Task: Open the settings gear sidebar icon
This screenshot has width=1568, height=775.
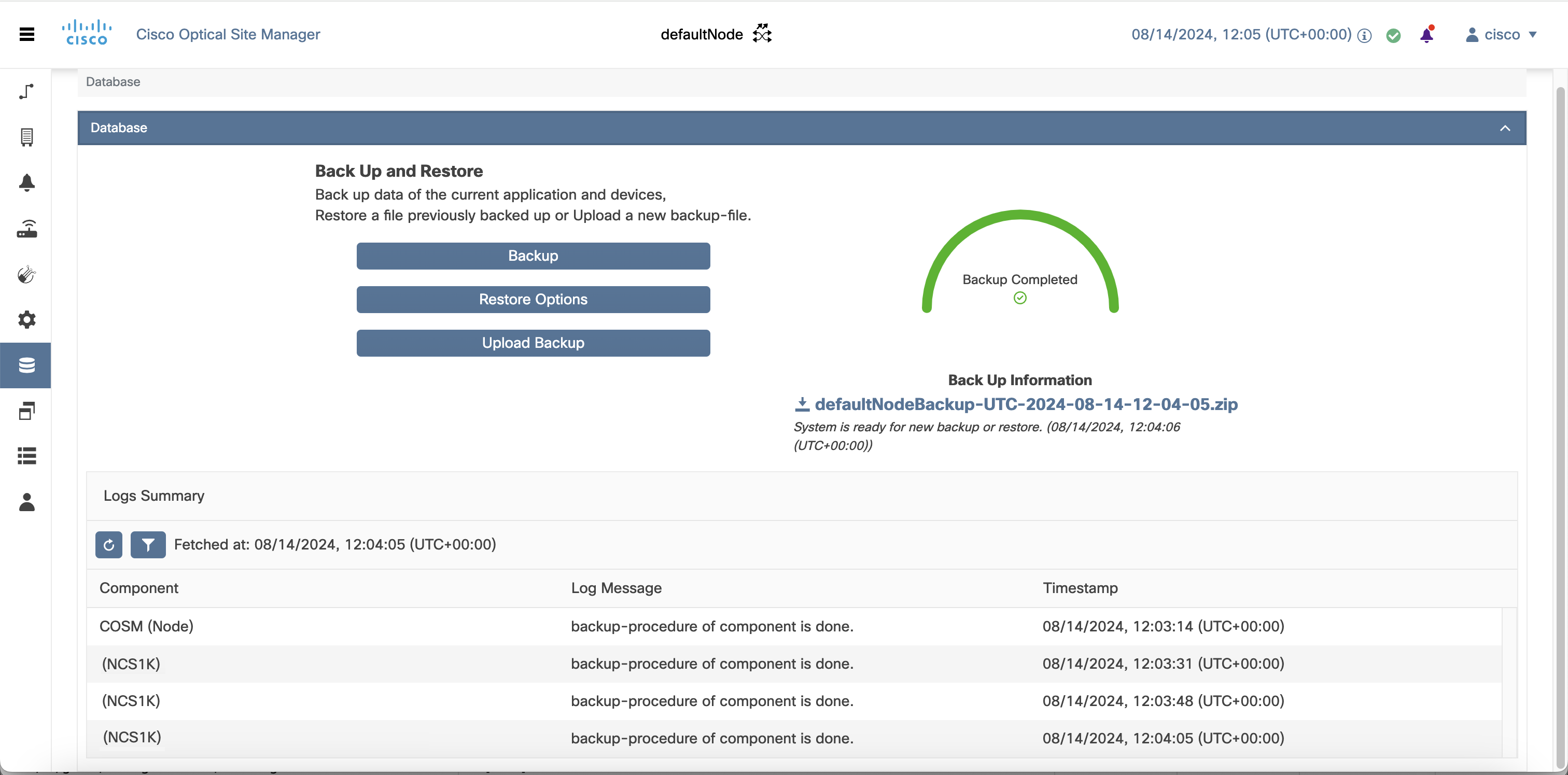Action: [27, 319]
